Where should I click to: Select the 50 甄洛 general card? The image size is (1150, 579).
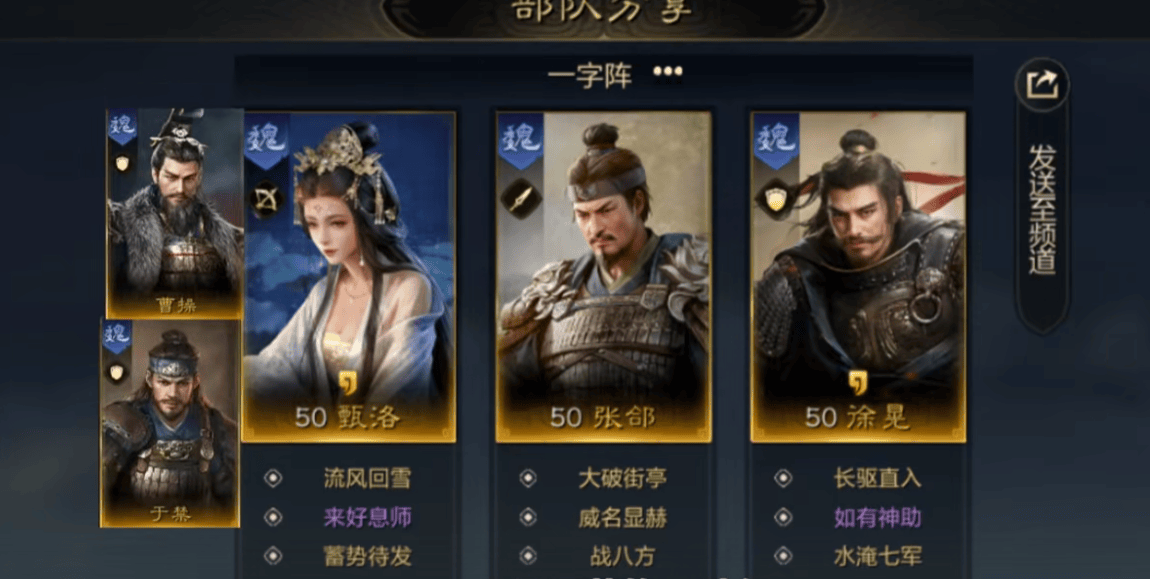pos(348,277)
